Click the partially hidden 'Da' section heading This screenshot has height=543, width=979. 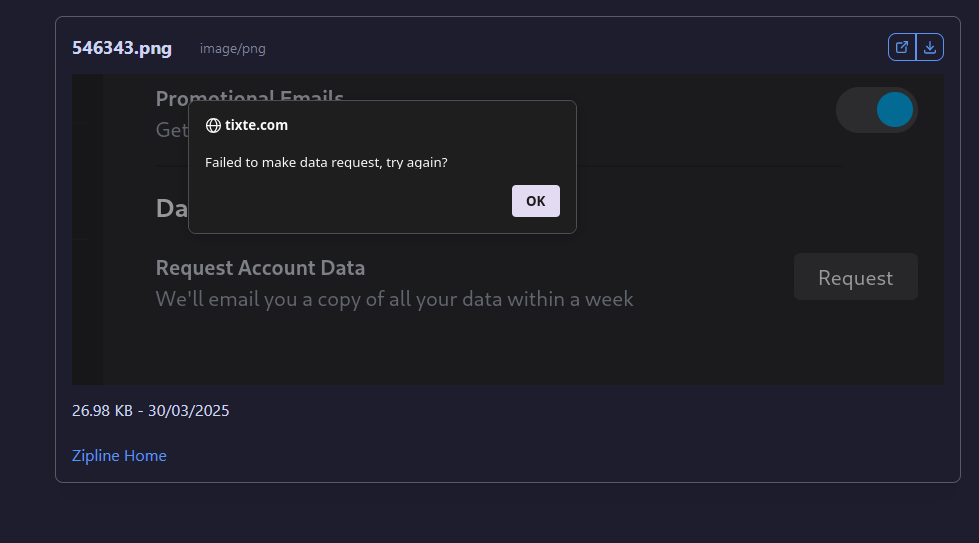(x=172, y=208)
